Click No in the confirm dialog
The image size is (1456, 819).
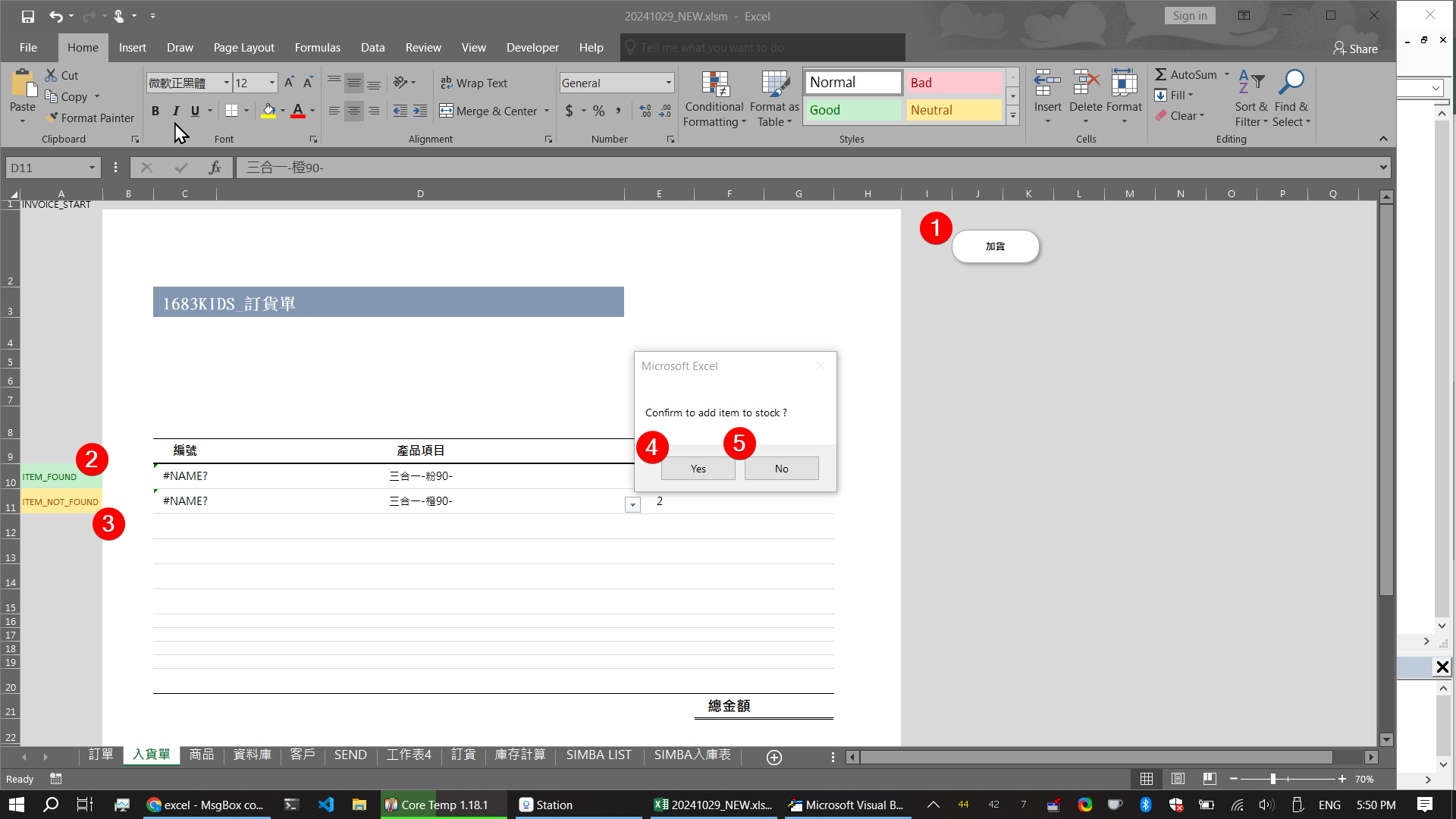click(781, 469)
